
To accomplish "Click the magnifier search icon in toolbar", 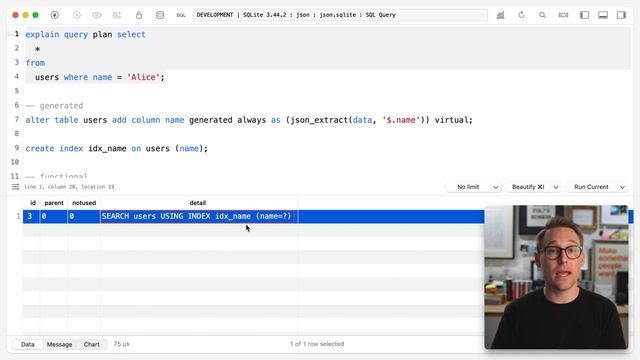I will click(x=542, y=15).
